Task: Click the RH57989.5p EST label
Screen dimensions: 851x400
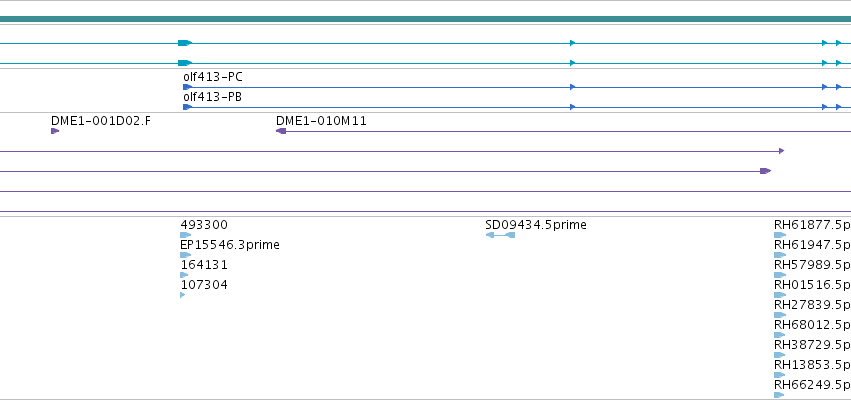Action: click(812, 265)
